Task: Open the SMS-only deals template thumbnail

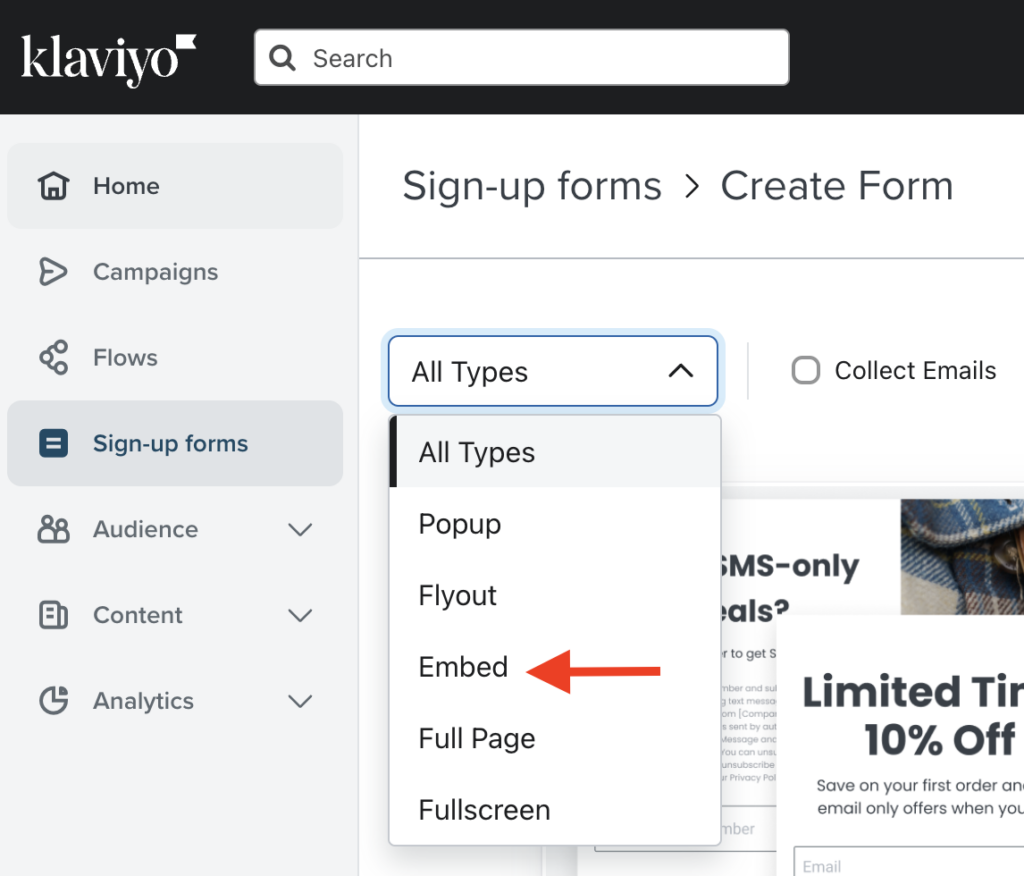Action: pyautogui.click(x=810, y=557)
